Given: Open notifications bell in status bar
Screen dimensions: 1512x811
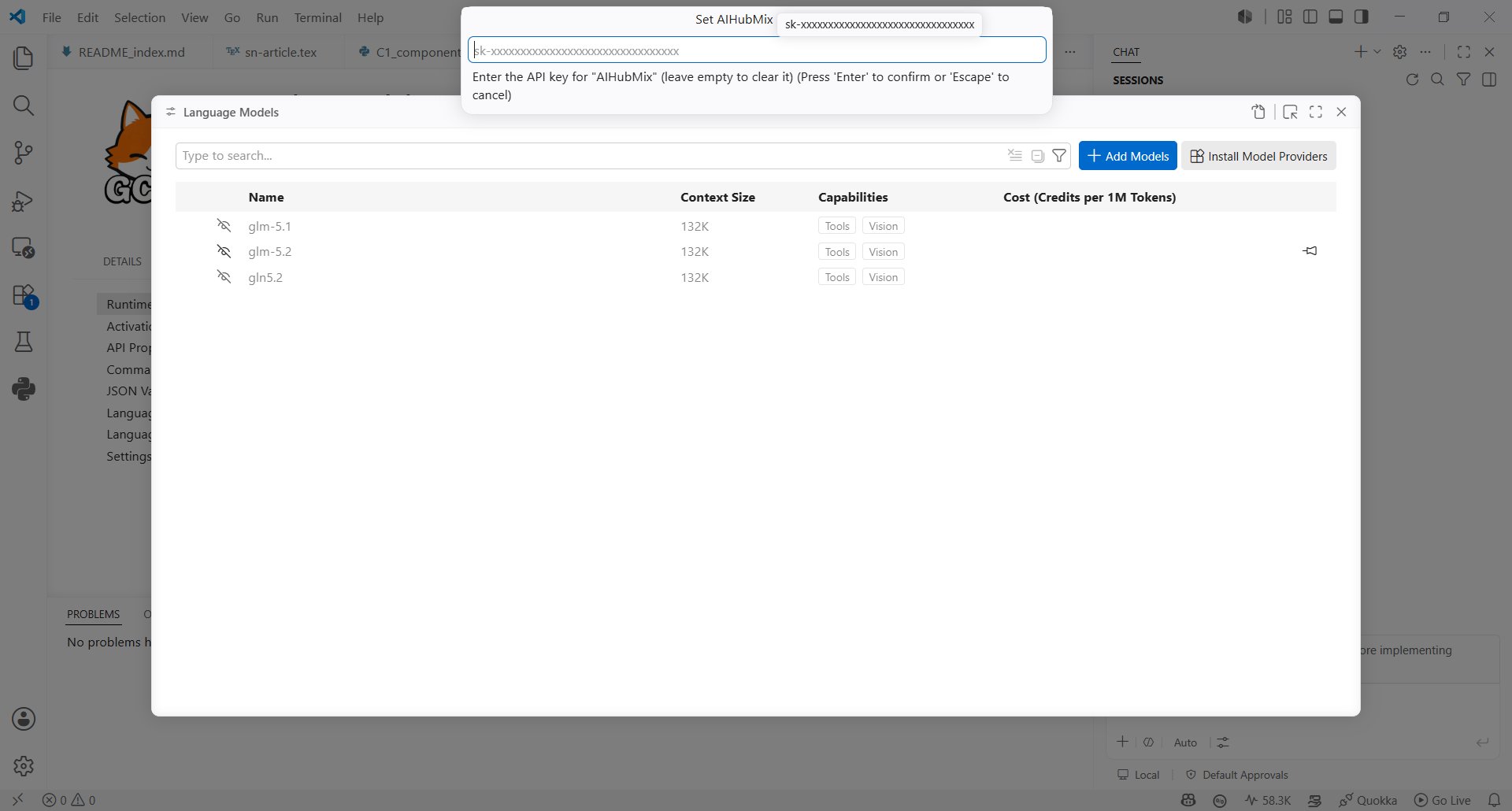Looking at the screenshot, I should [x=1494, y=800].
